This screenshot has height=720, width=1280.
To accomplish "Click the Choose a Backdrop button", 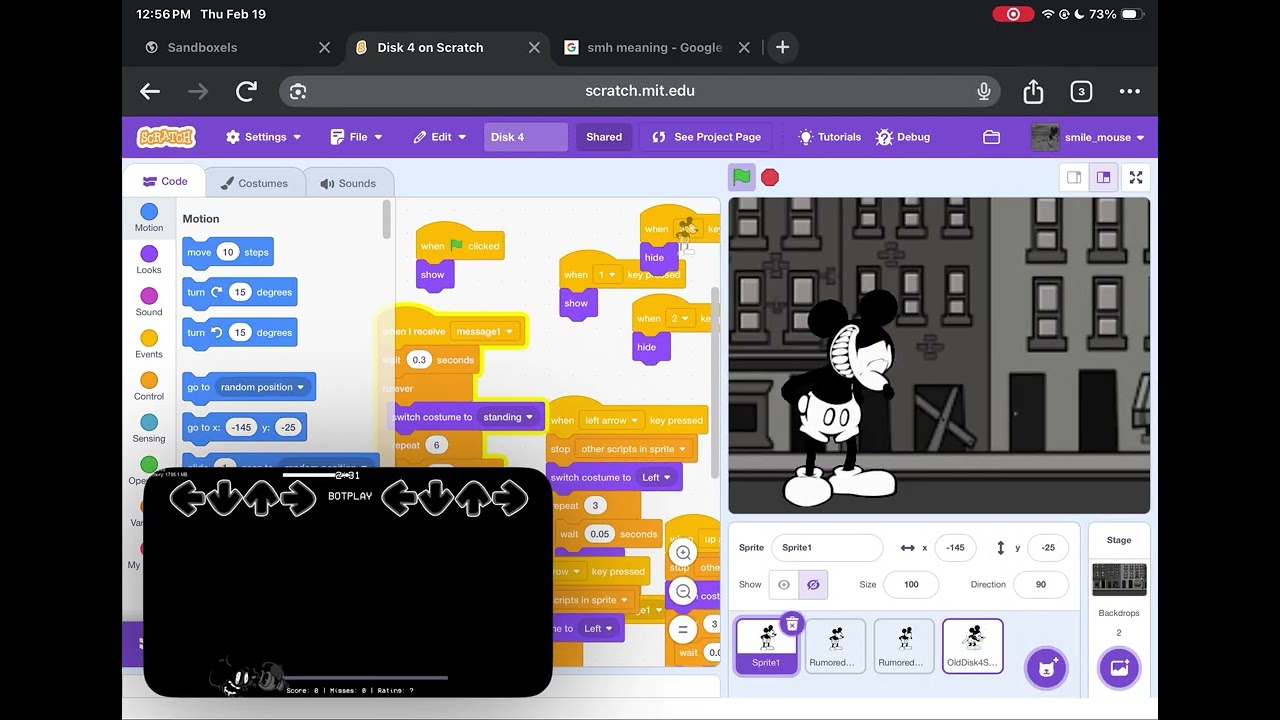I will 1119,668.
